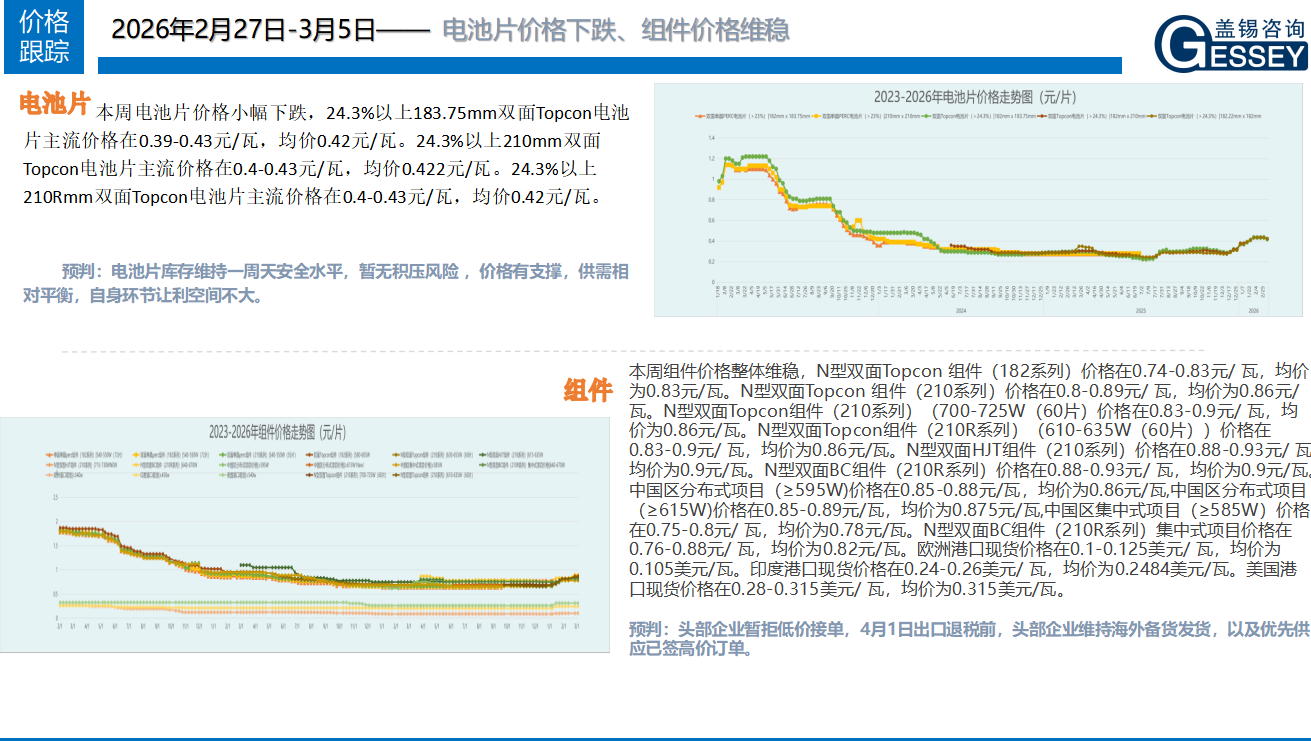Image resolution: width=1311 pixels, height=741 pixels.
Task: Click the date range 2026年2月27日-3月5日 in the header
Action: click(x=243, y=30)
